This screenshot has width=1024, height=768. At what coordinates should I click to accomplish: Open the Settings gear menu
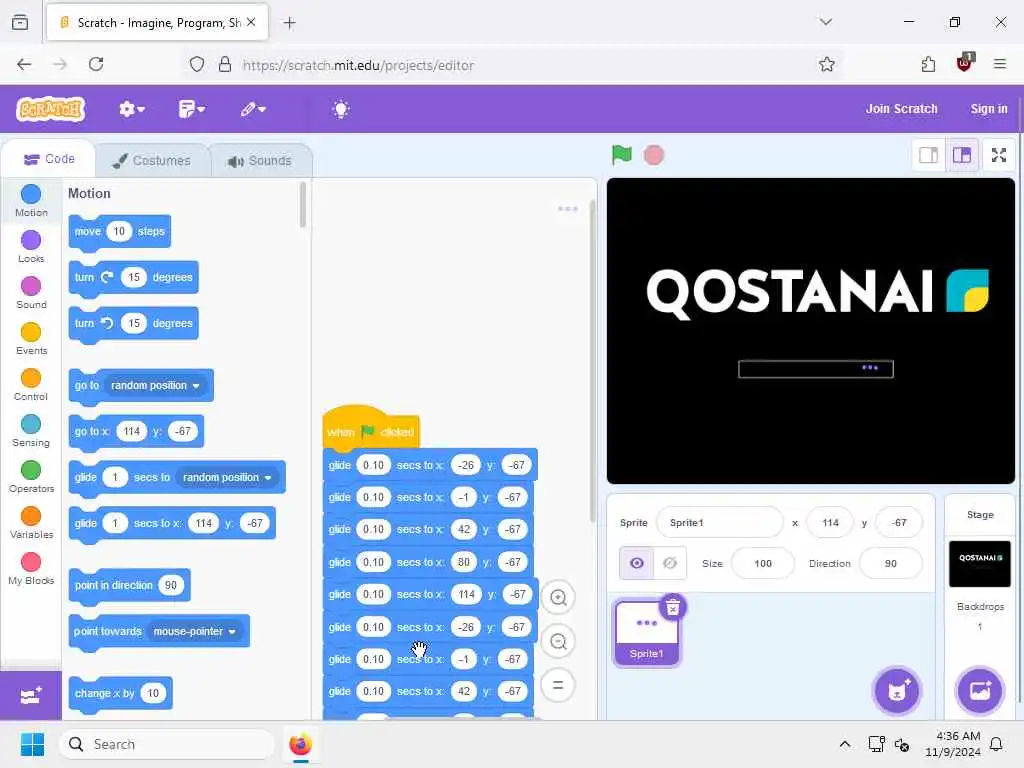pos(131,109)
